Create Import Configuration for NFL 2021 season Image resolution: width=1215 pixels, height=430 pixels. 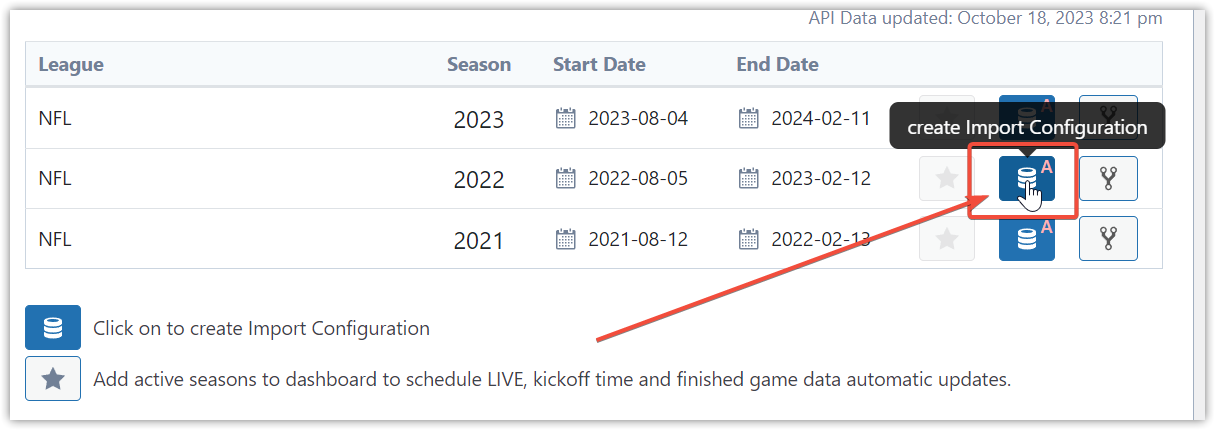pos(1027,238)
